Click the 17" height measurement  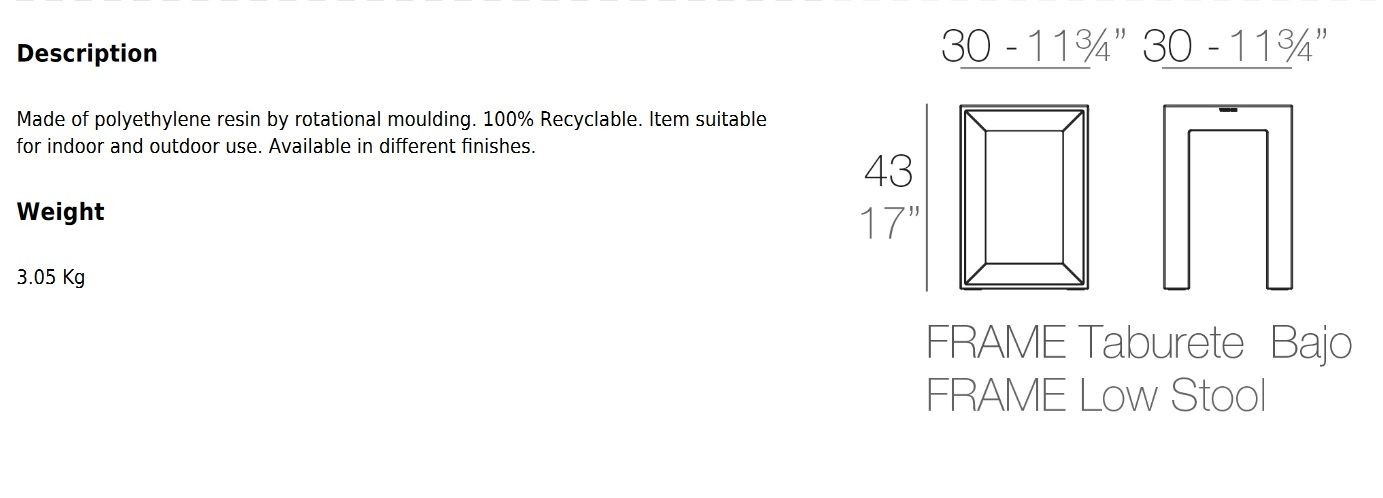(890, 223)
